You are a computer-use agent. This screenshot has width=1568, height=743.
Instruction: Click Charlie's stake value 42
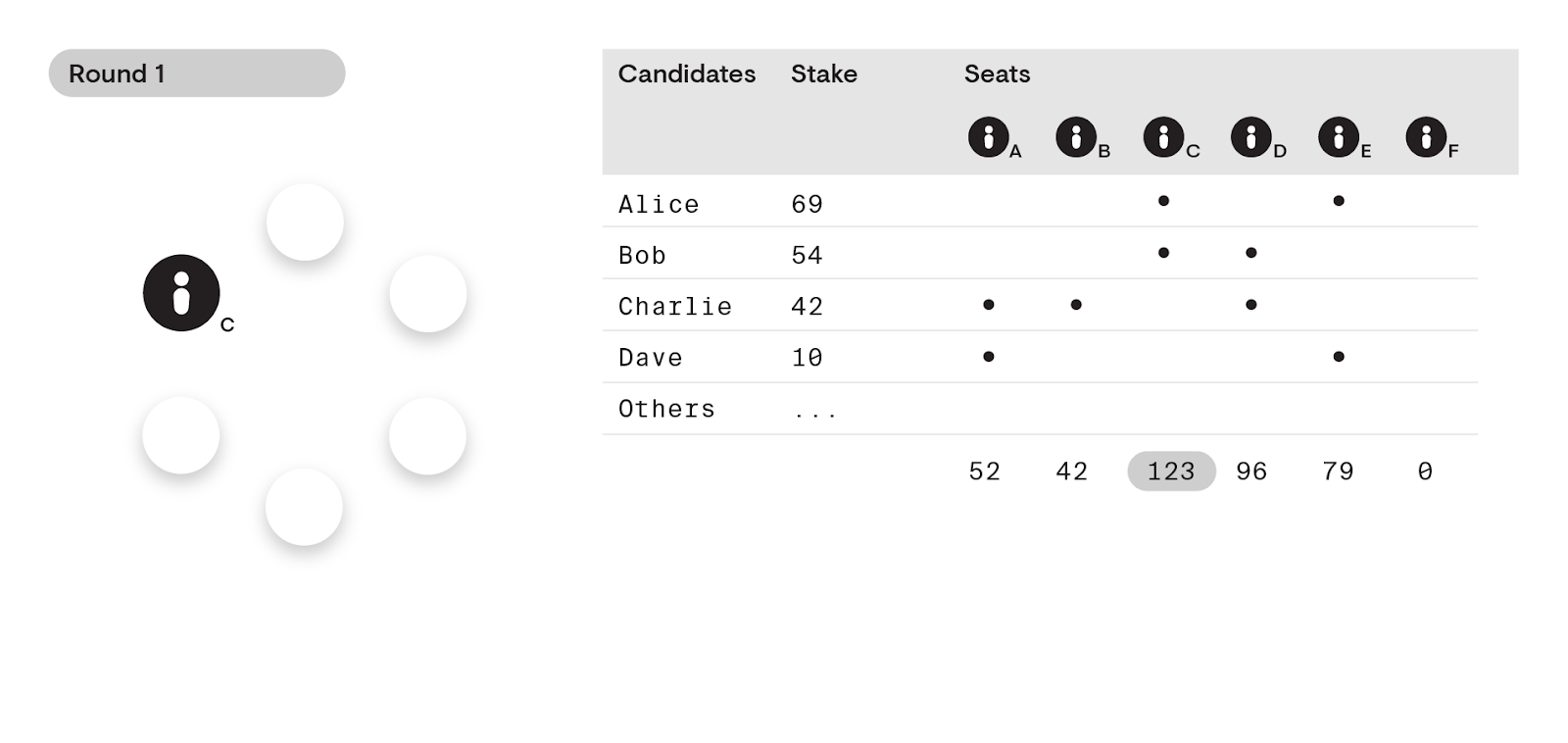pos(808,307)
